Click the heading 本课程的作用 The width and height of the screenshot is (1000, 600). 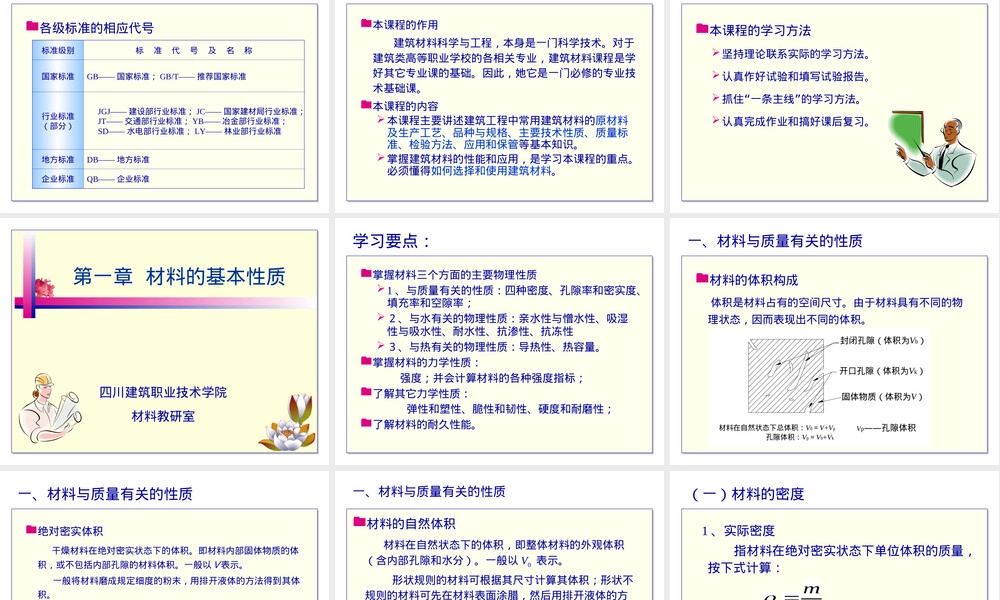[405, 25]
